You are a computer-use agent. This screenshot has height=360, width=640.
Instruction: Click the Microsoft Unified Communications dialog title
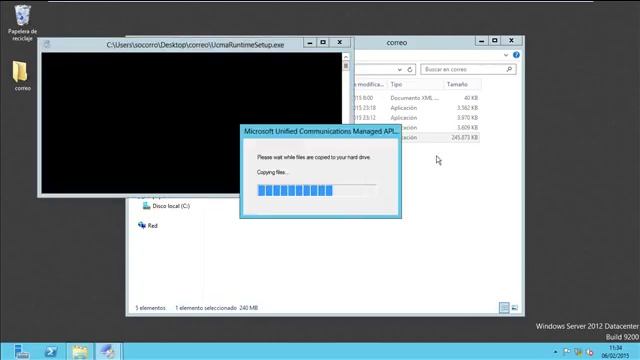321,131
